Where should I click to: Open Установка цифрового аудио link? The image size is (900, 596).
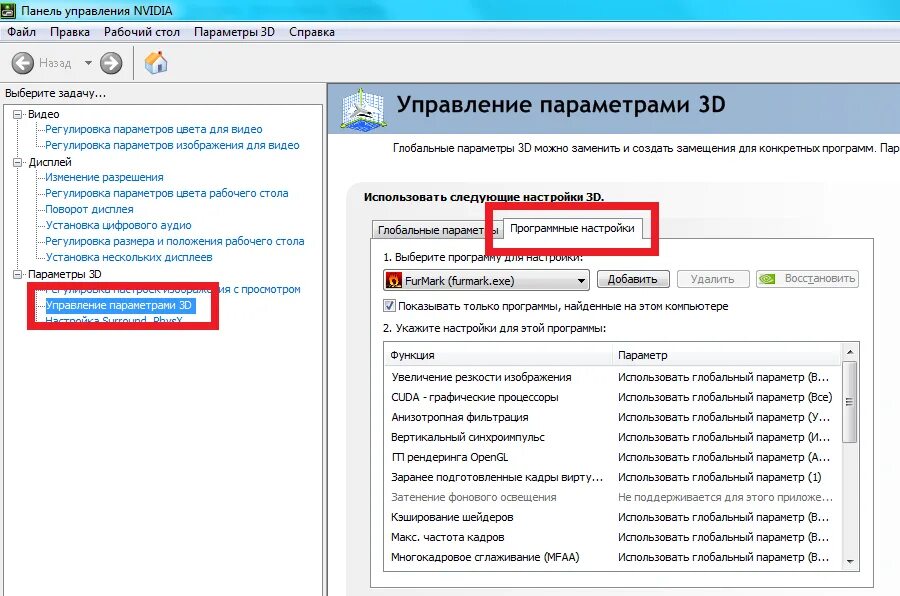(x=118, y=226)
